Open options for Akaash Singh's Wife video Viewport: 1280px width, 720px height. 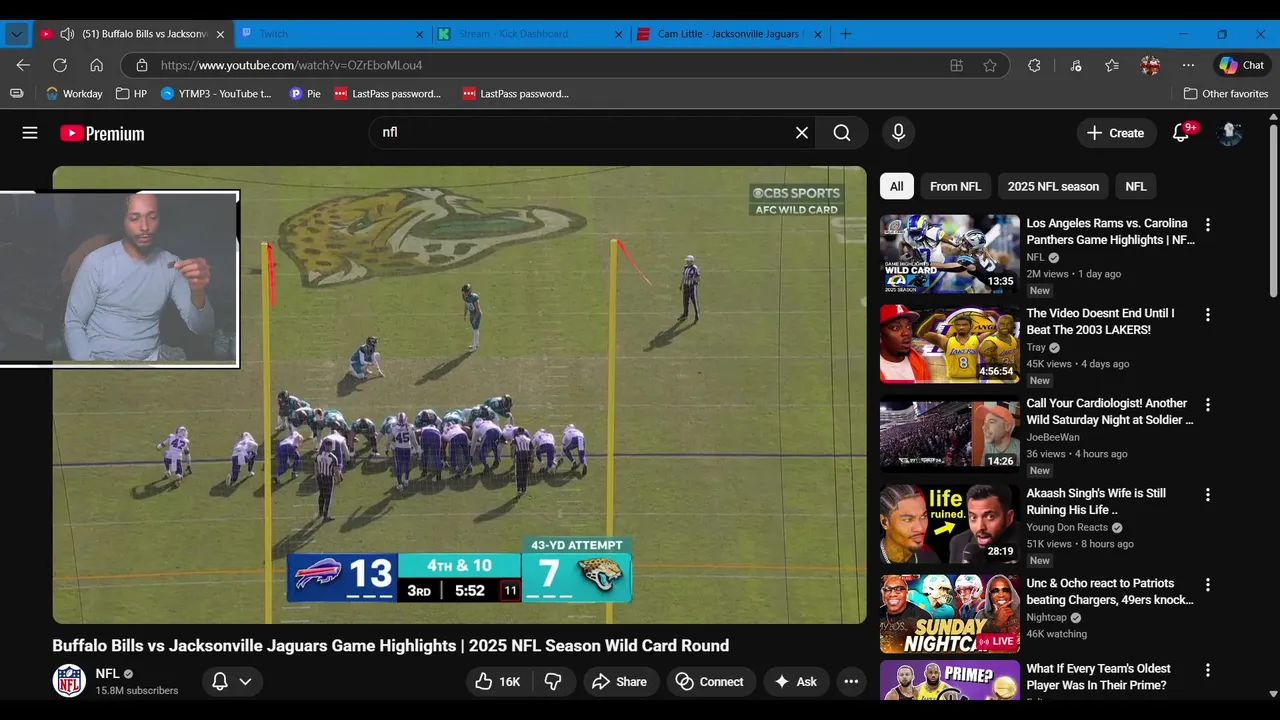pyautogui.click(x=1208, y=495)
